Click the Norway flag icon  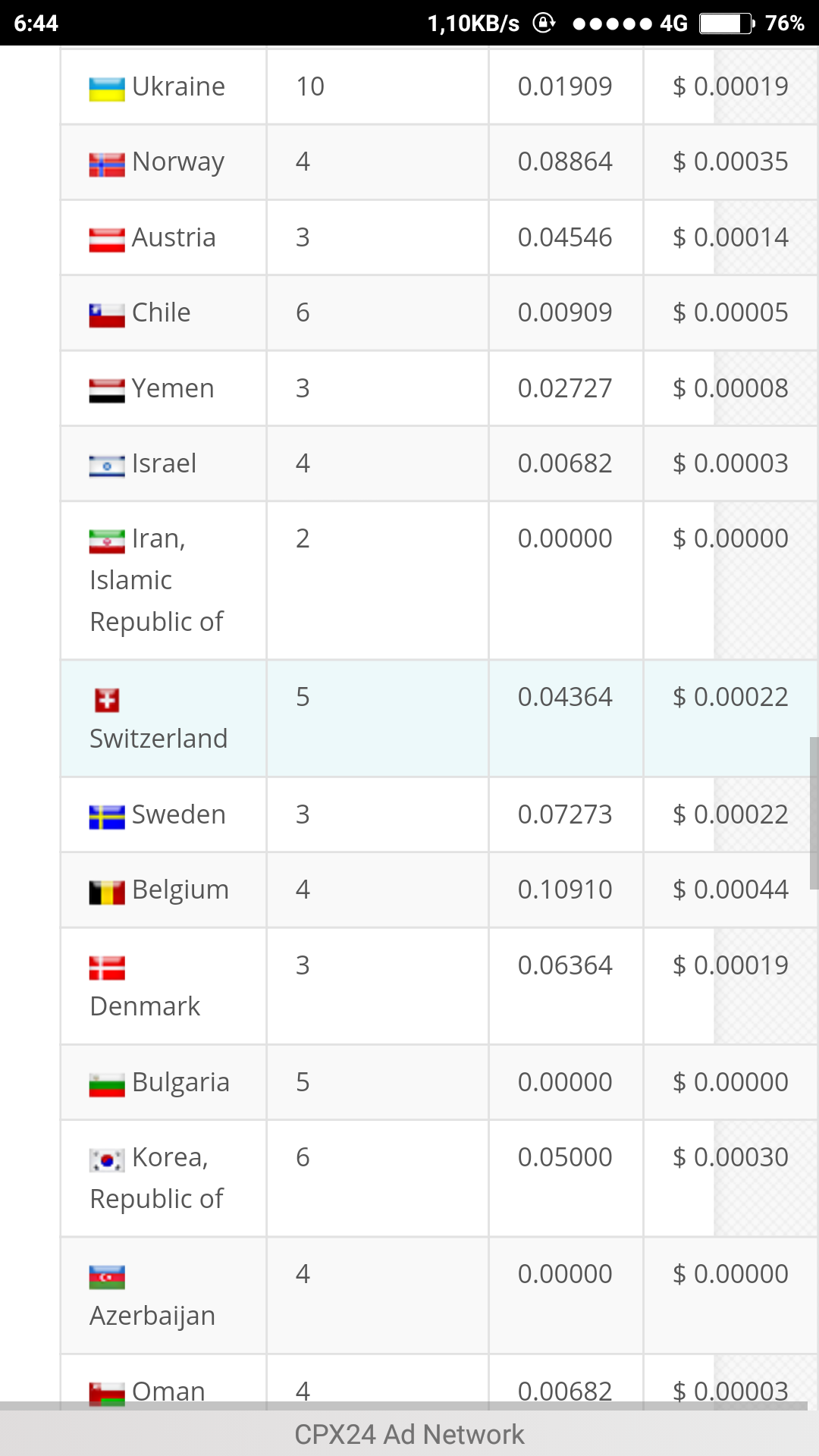pyautogui.click(x=107, y=165)
